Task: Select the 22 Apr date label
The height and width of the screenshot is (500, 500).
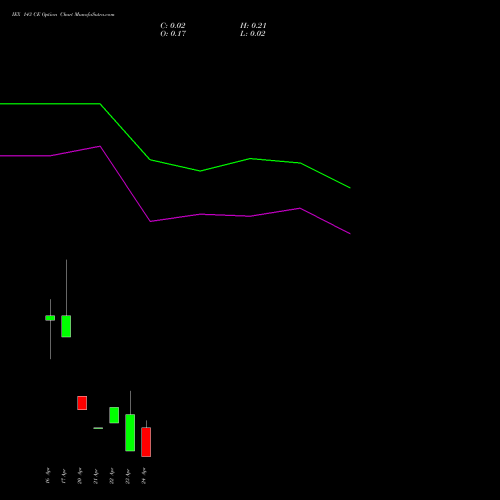Action: point(112,476)
